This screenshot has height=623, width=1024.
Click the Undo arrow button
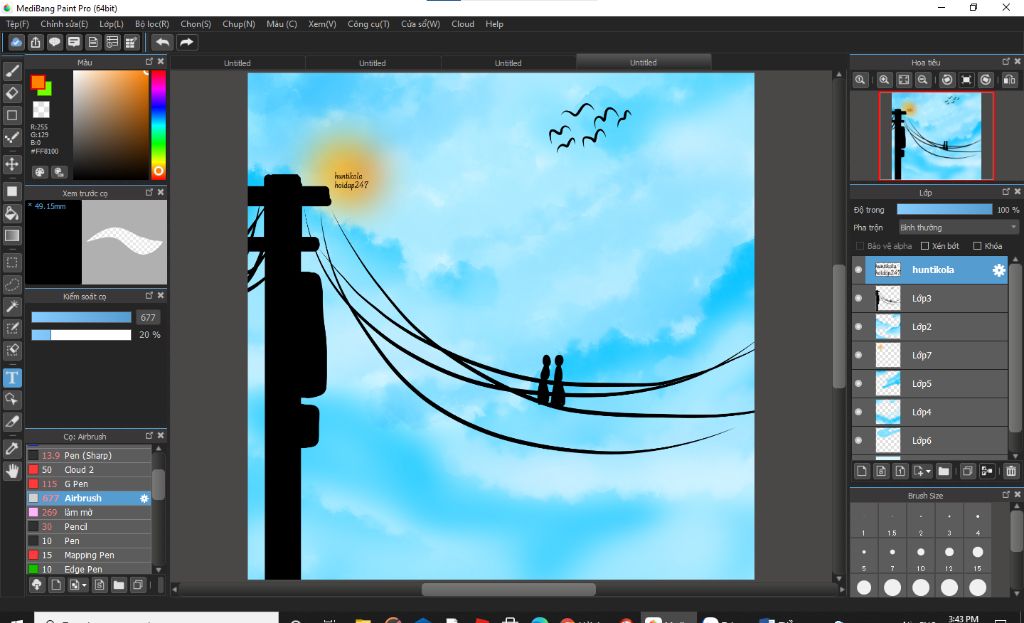[x=162, y=42]
